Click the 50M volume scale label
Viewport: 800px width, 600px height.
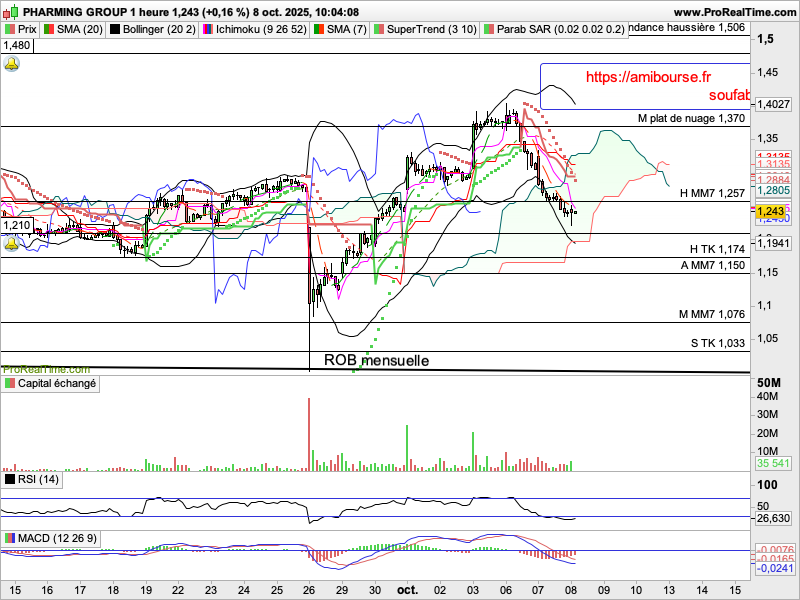(x=769, y=383)
